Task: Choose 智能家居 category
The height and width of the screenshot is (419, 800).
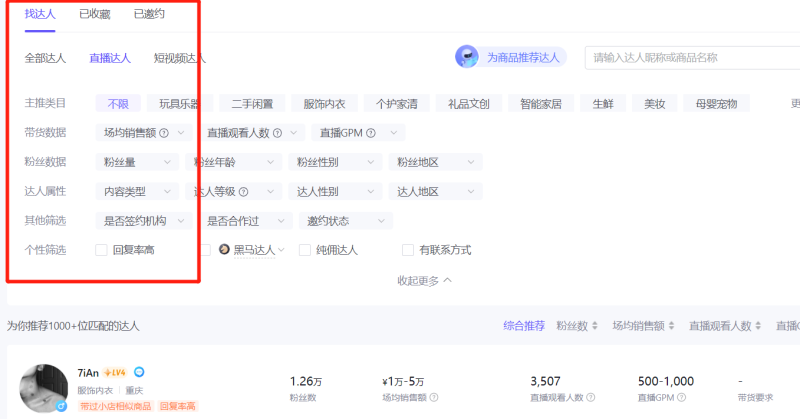Action: click(x=541, y=104)
